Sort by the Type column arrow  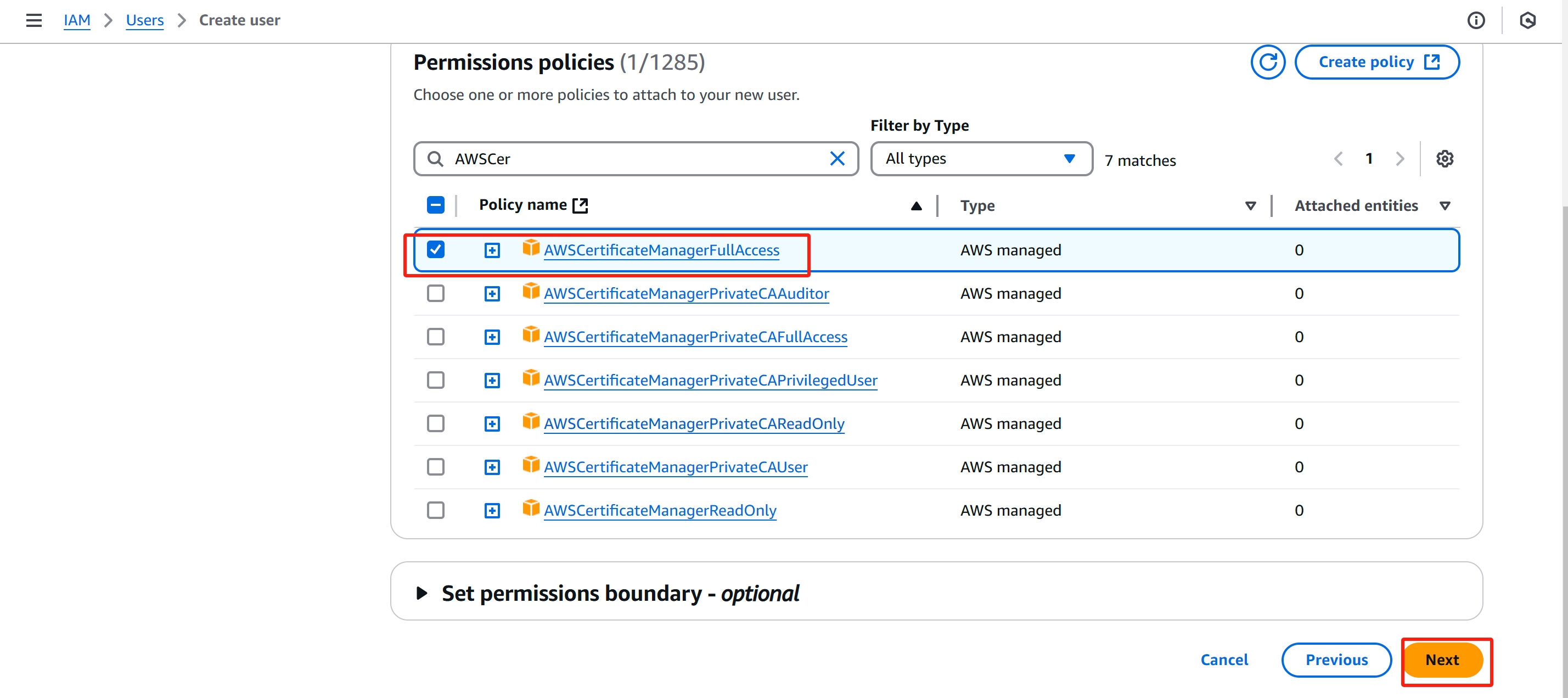1250,206
